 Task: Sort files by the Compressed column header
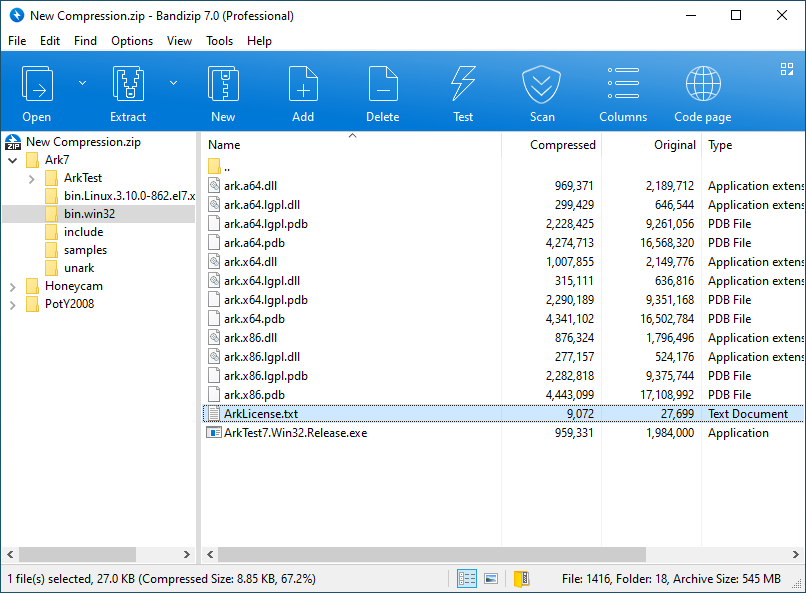[562, 145]
